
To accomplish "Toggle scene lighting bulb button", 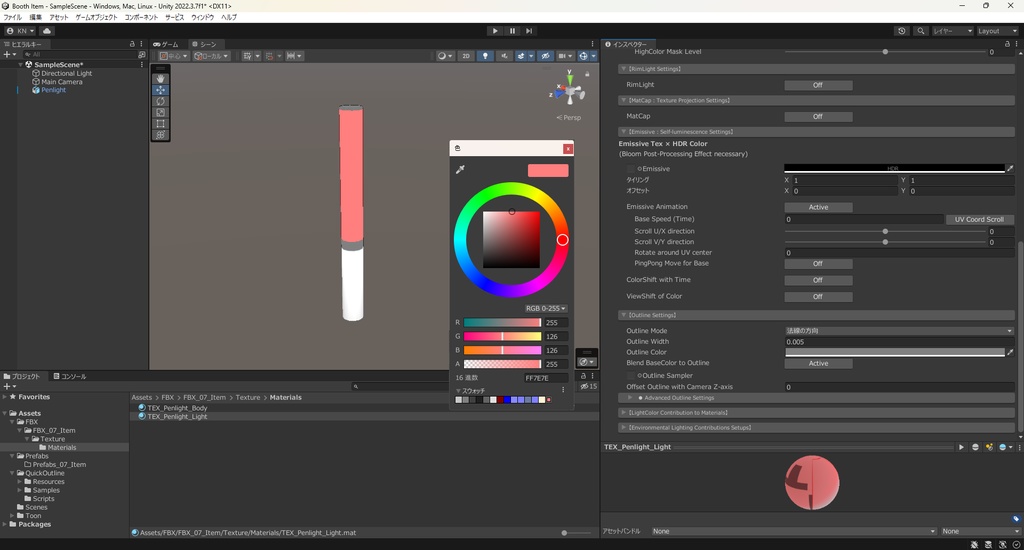I will [485, 56].
